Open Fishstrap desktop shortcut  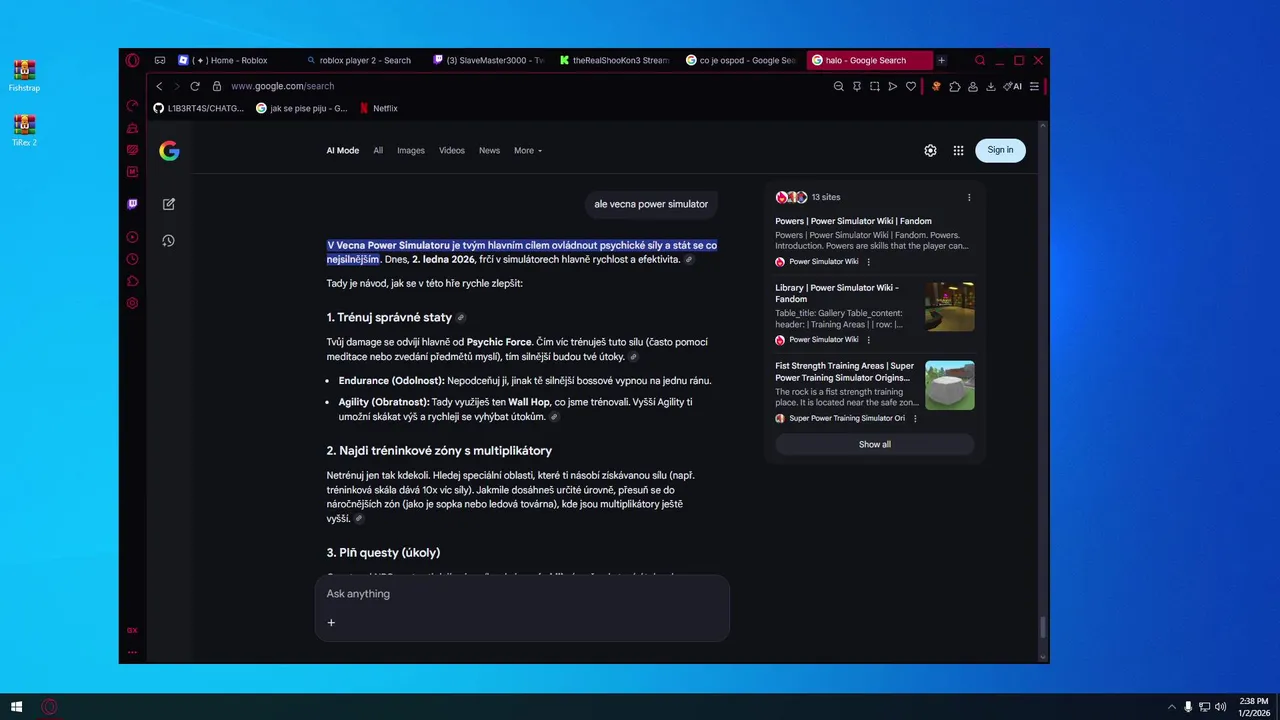24,76
